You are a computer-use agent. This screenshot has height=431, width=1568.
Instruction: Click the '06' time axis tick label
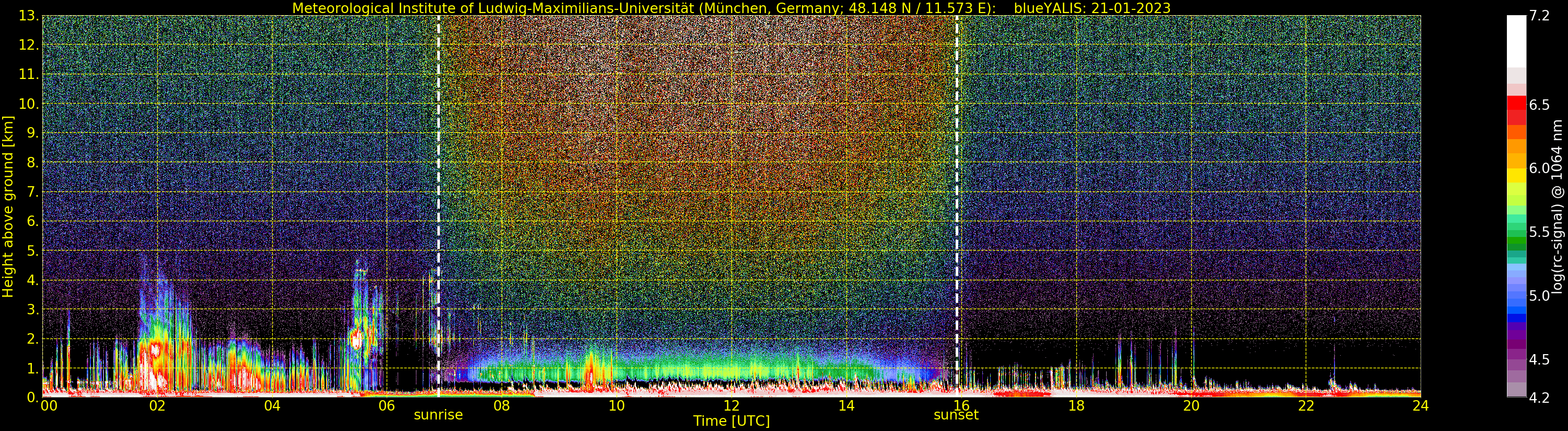[387, 405]
